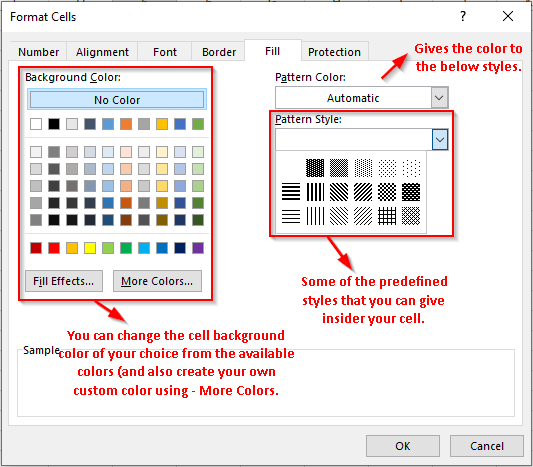Pick the green theme color swatch

pos(198,124)
